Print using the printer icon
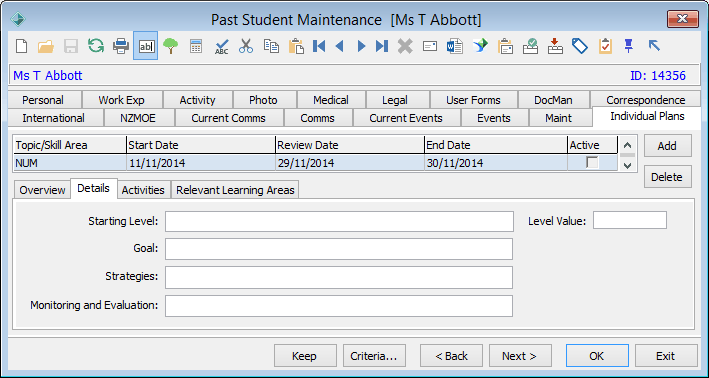 [x=121, y=46]
